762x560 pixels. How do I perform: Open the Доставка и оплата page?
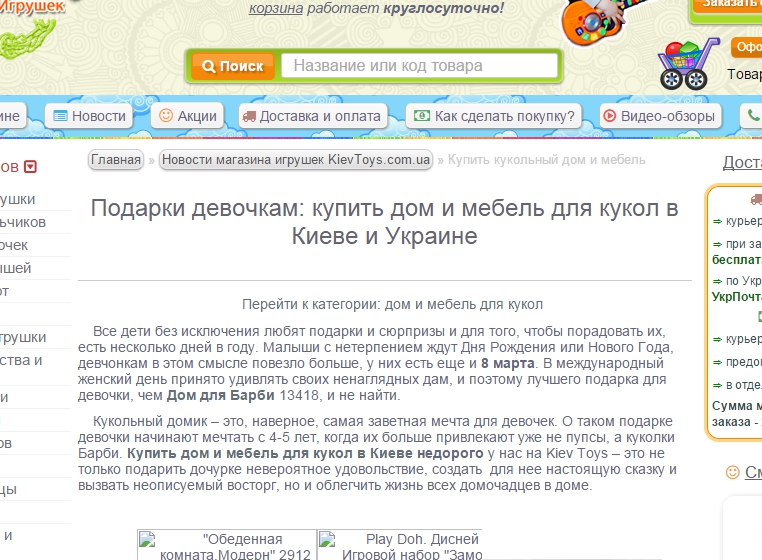(313, 116)
